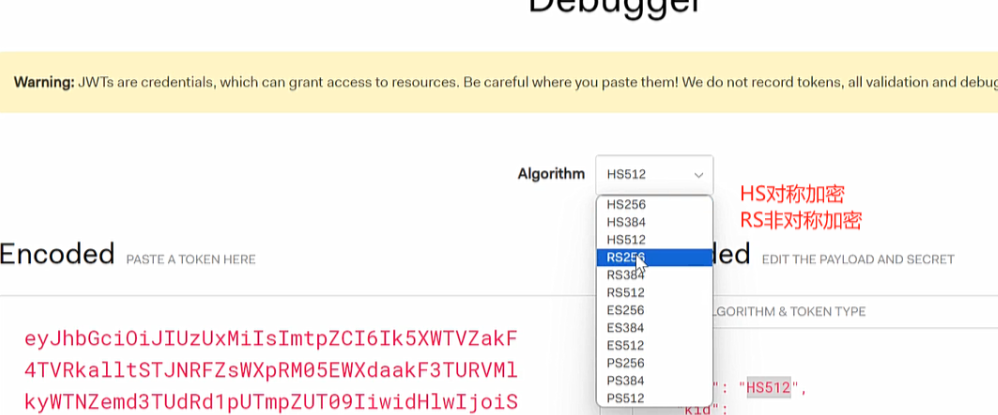Viewport: 998px width, 415px height.
Task: Choose the HS384 algorithm option
Action: tap(625, 222)
